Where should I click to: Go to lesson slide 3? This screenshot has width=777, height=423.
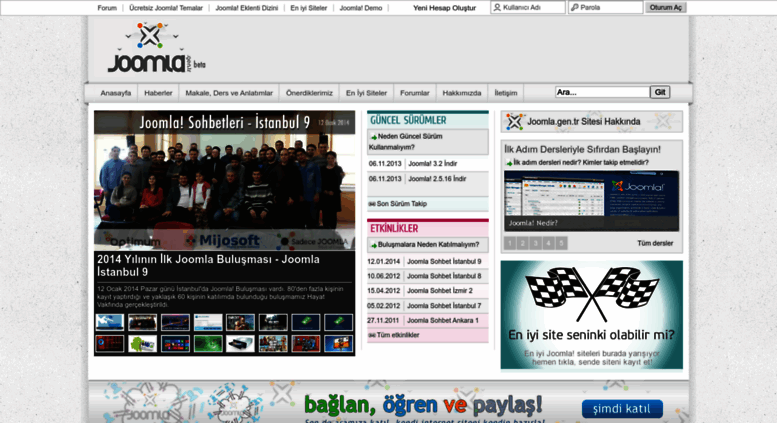point(536,243)
